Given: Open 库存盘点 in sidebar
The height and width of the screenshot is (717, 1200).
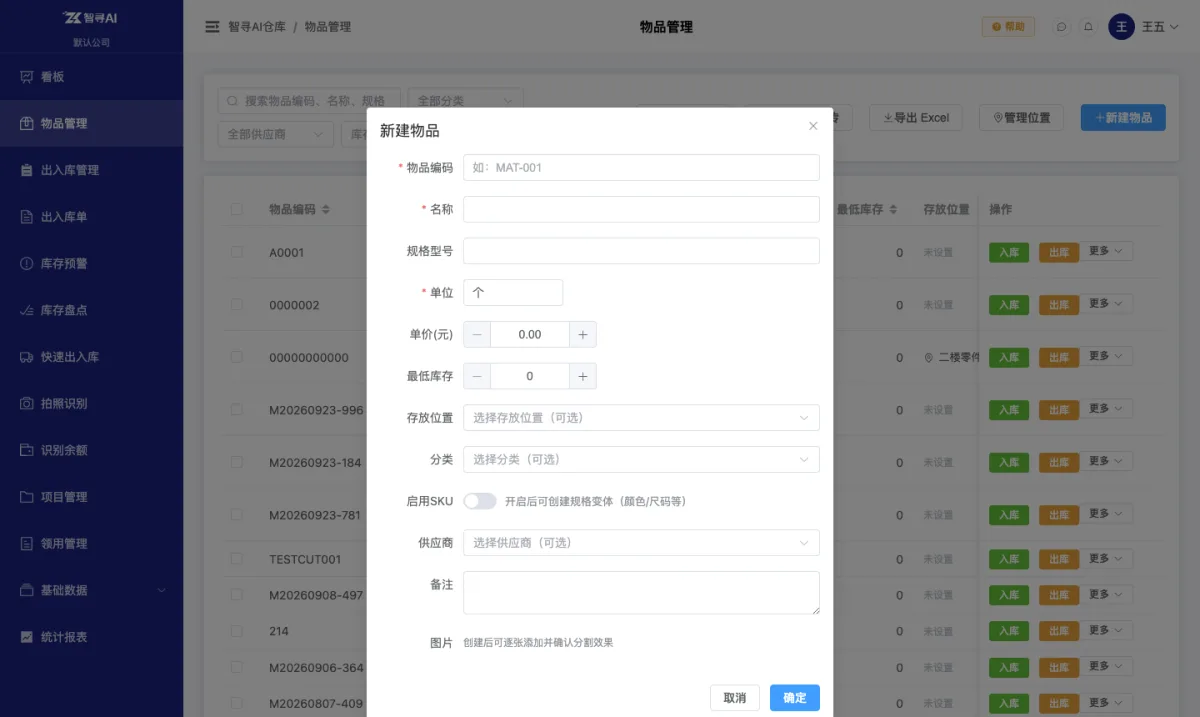Looking at the screenshot, I should 91,310.
